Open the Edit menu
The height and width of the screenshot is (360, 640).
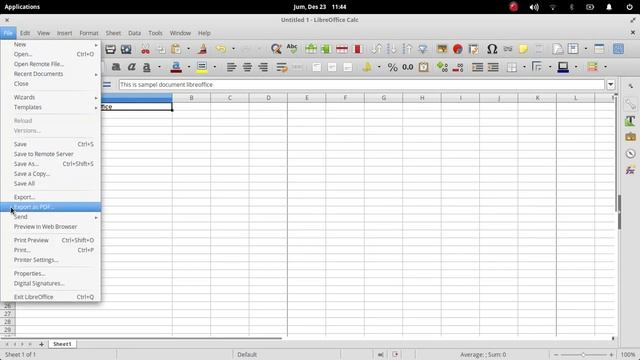point(25,33)
